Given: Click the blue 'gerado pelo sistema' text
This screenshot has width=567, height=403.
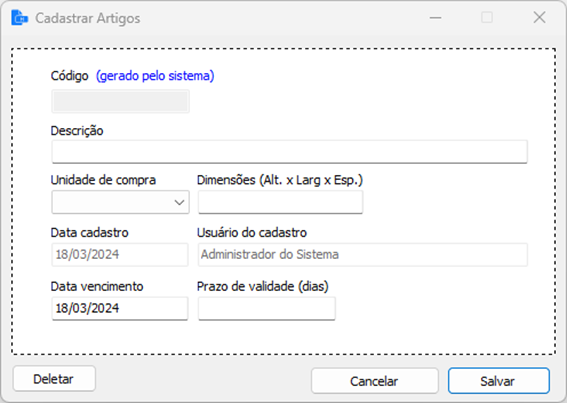Looking at the screenshot, I should tap(155, 76).
